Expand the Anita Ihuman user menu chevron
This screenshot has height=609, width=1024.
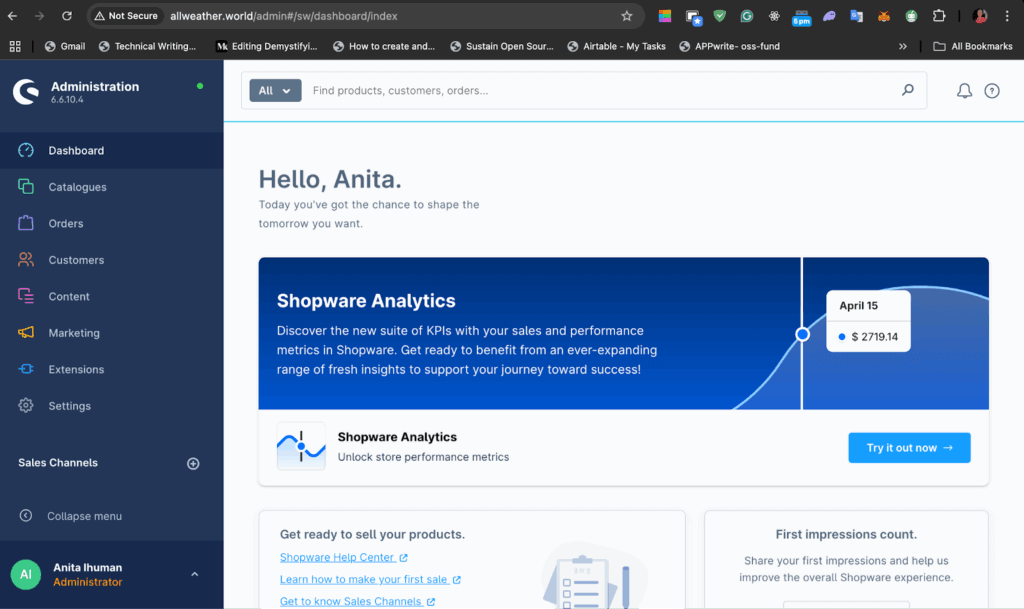click(195, 574)
